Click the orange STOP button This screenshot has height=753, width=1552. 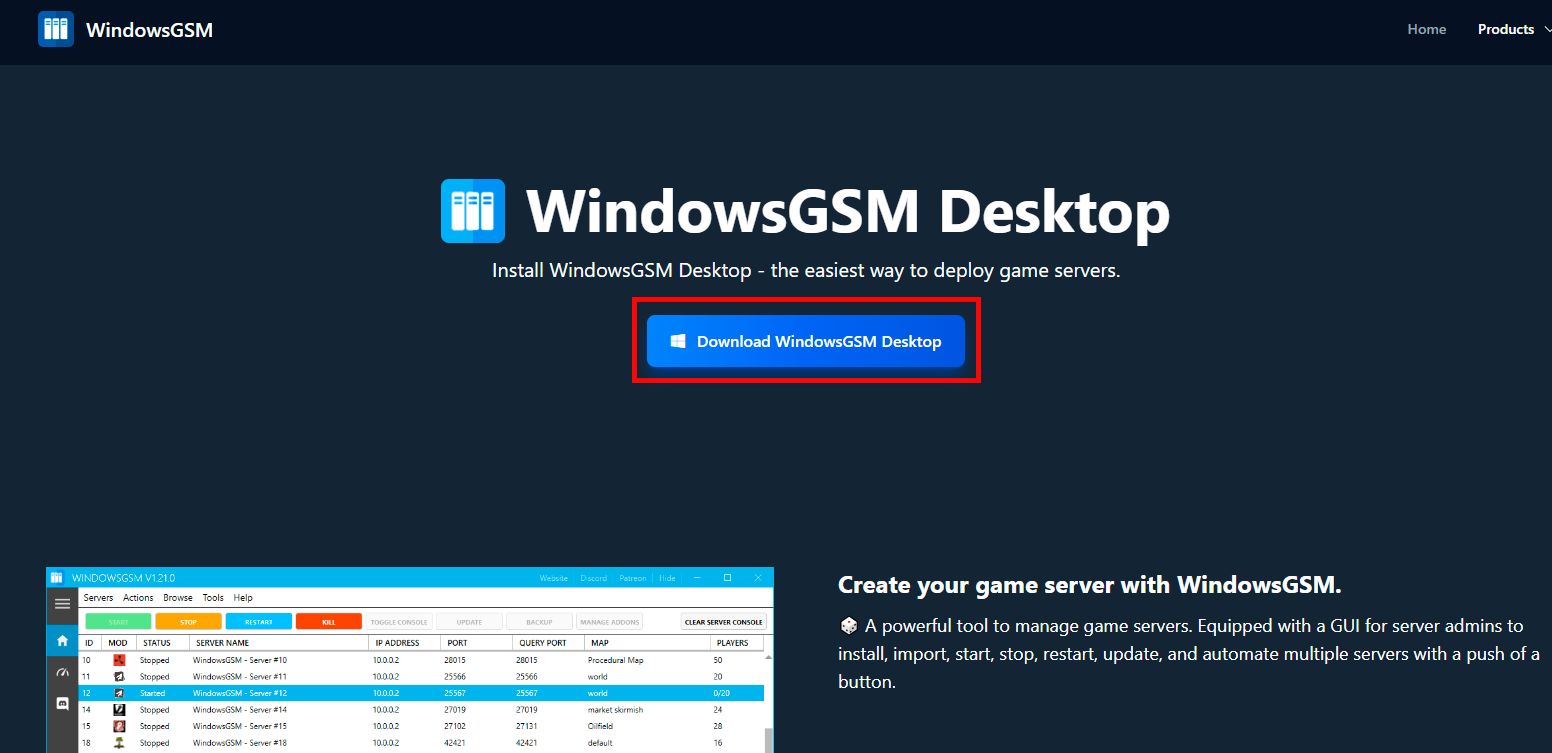[x=188, y=622]
